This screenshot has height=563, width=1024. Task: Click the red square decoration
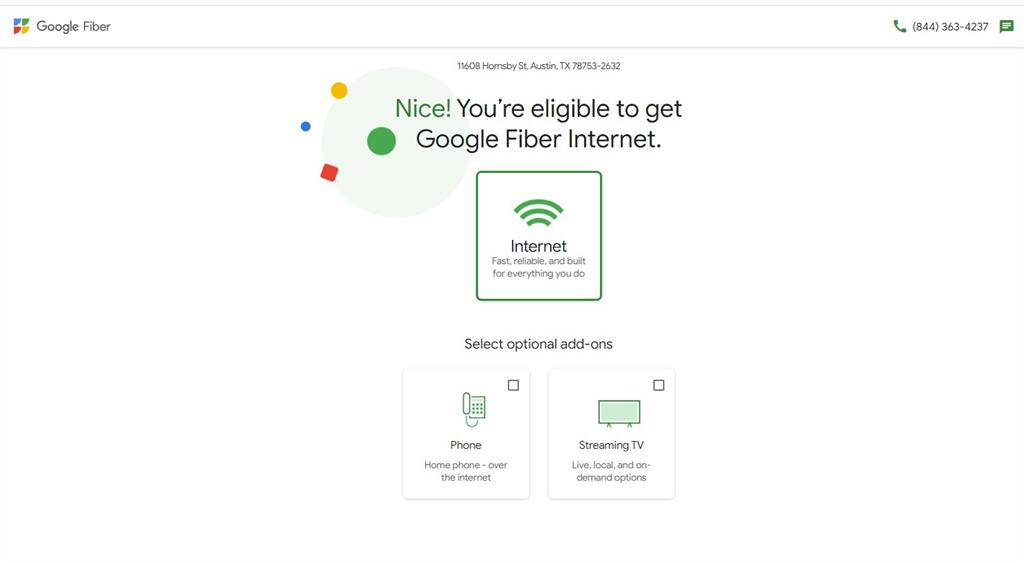pos(329,172)
